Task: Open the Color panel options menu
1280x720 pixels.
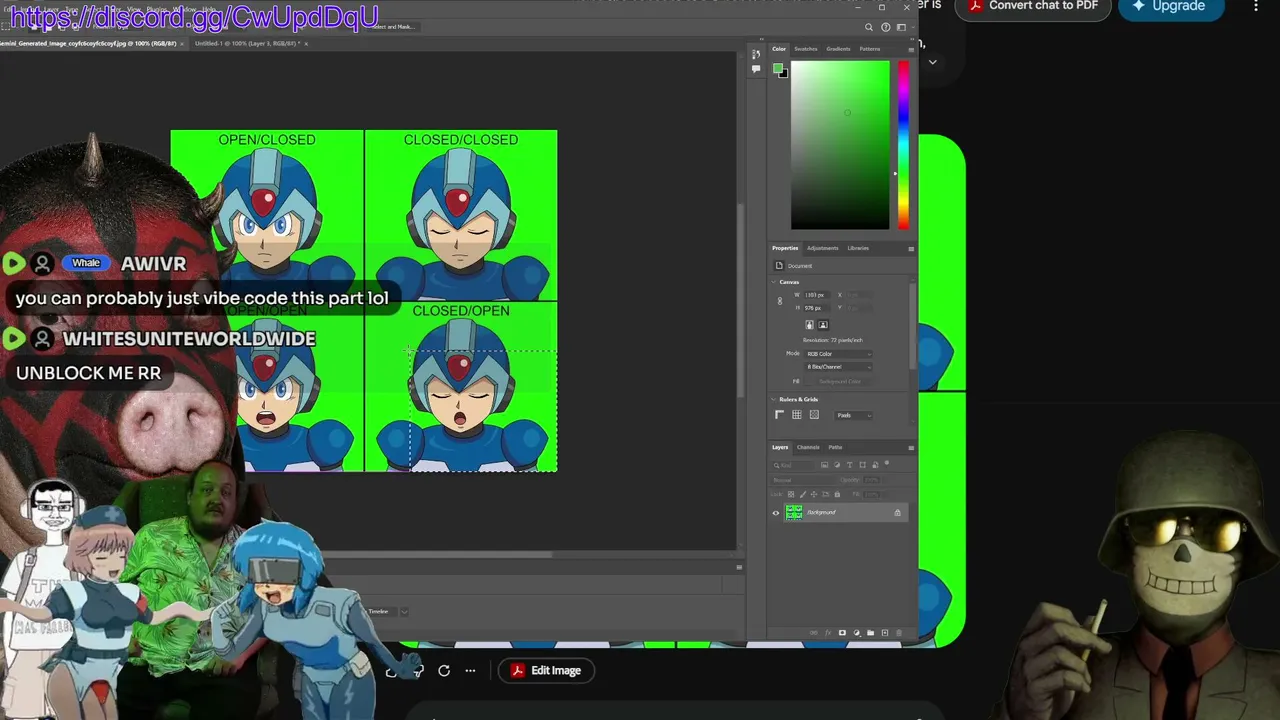Action: coord(911,49)
